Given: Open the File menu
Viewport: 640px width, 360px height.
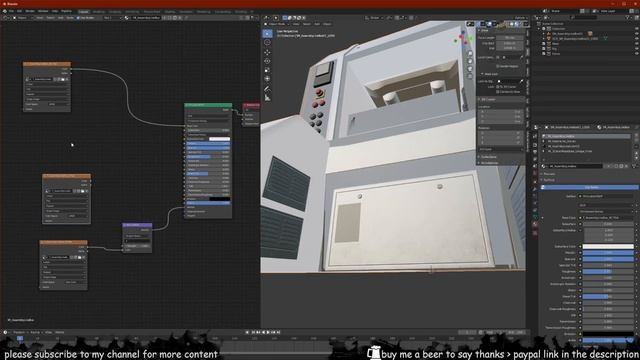Looking at the screenshot, I should click(11, 11).
